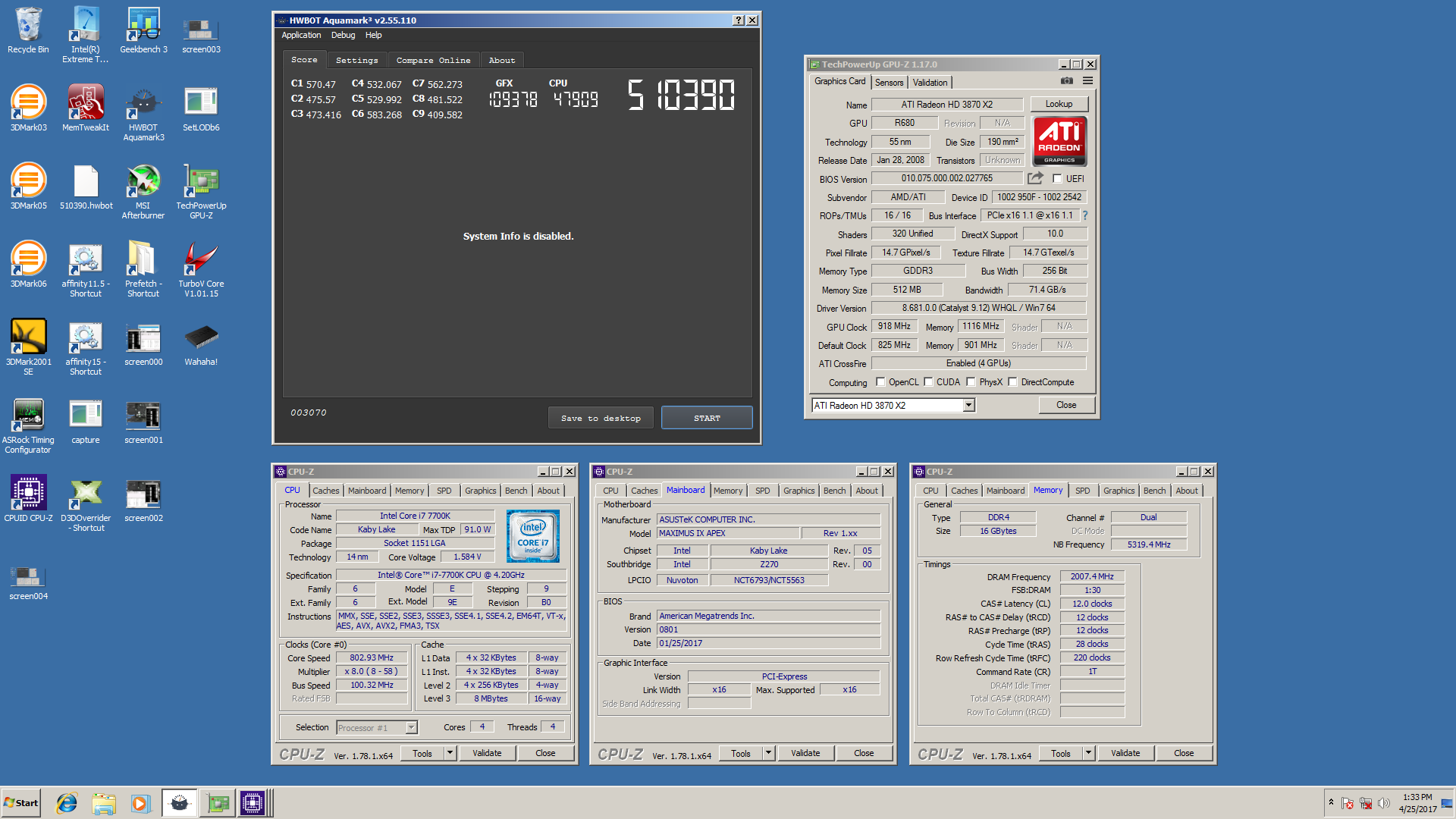
Task: Click the START button in Aquamark
Action: (x=707, y=418)
